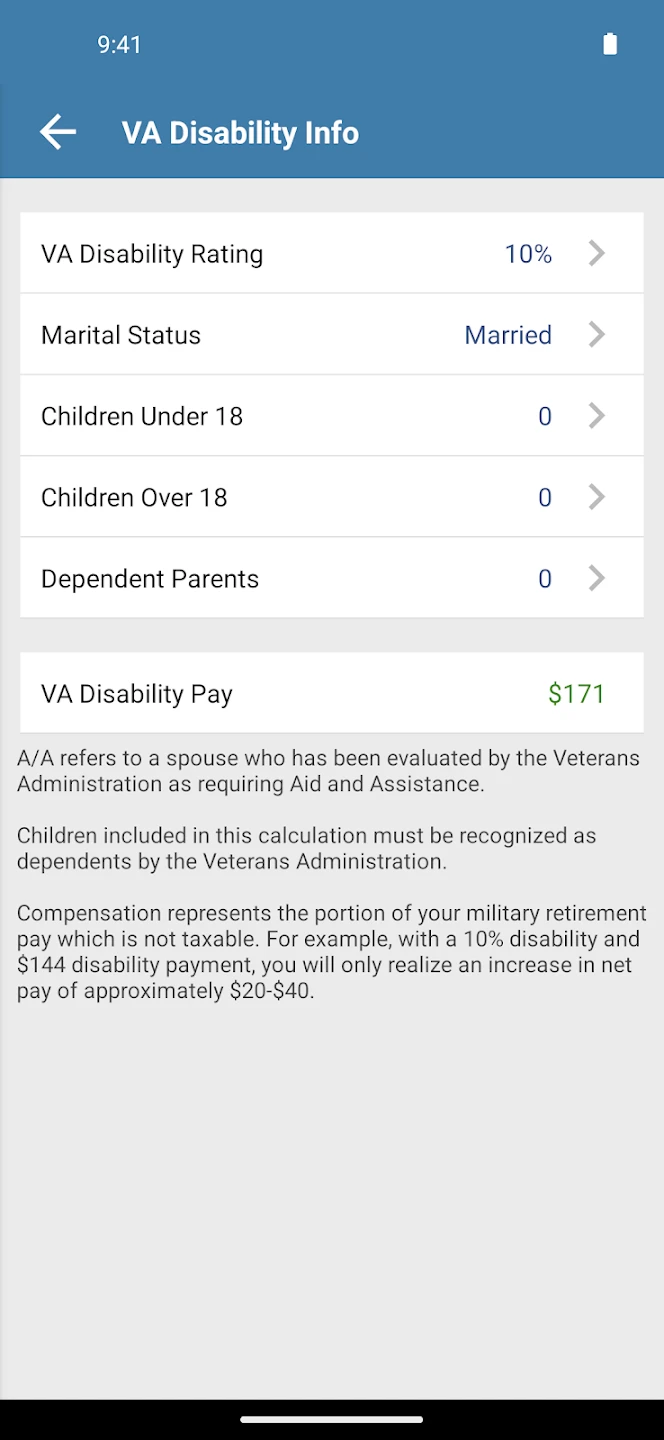The width and height of the screenshot is (664, 1440).
Task: Select the Marital Status row label
Action: (121, 335)
